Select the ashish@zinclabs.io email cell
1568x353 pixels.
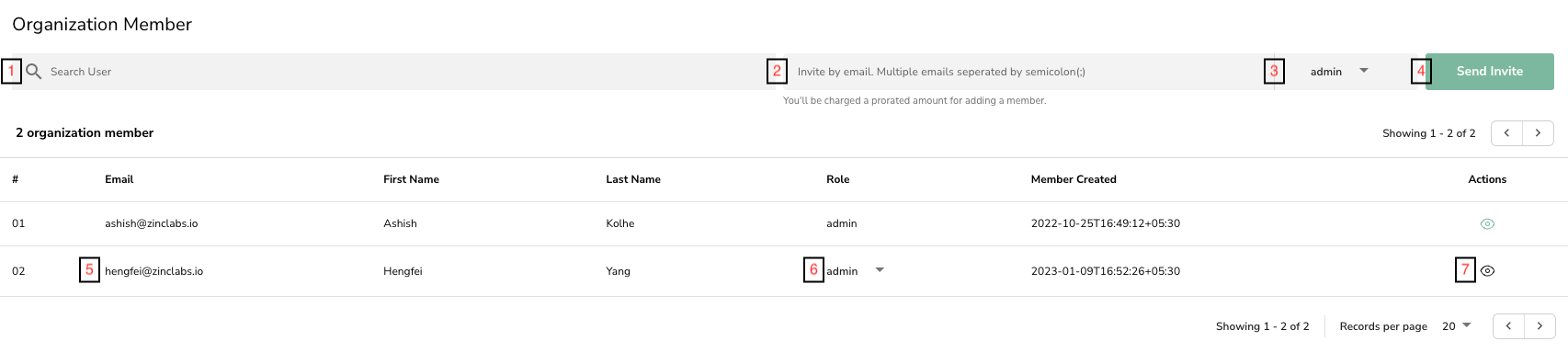pos(152,223)
